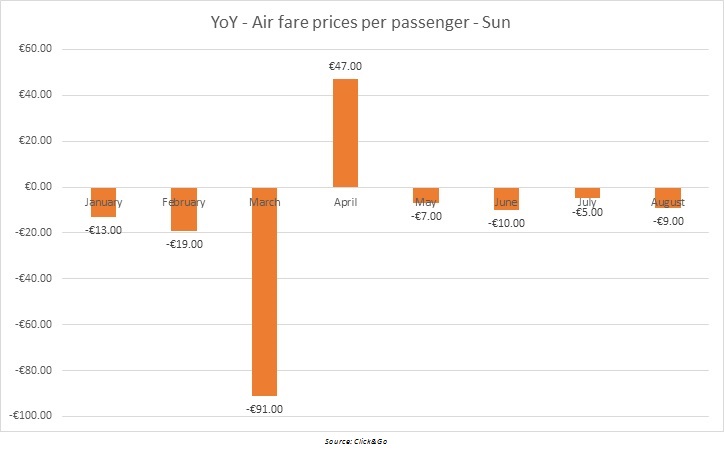Select the -€10.00 data label

pos(506,223)
